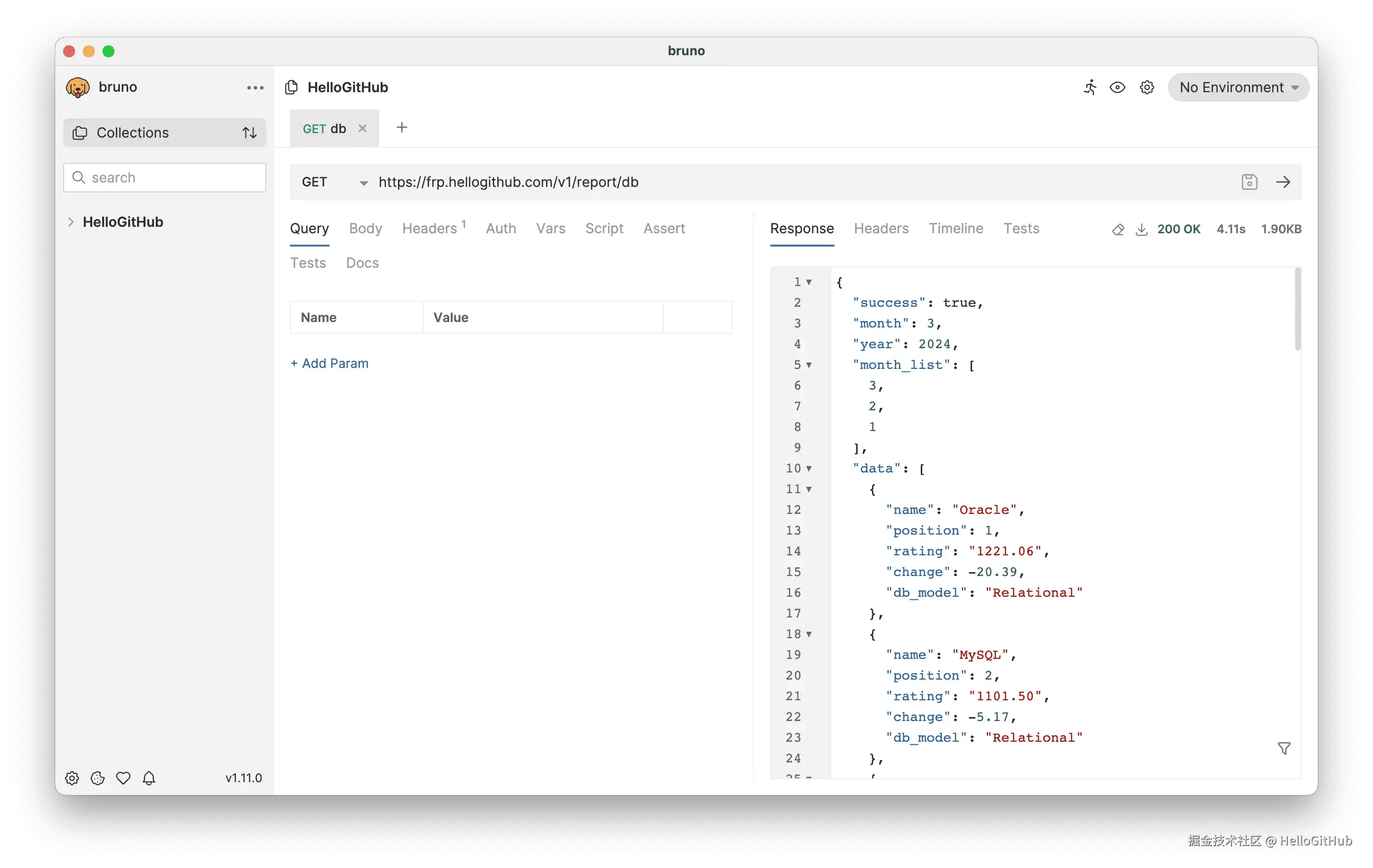Click the collections search field
This screenshot has height=868, width=1373.
tap(171, 178)
